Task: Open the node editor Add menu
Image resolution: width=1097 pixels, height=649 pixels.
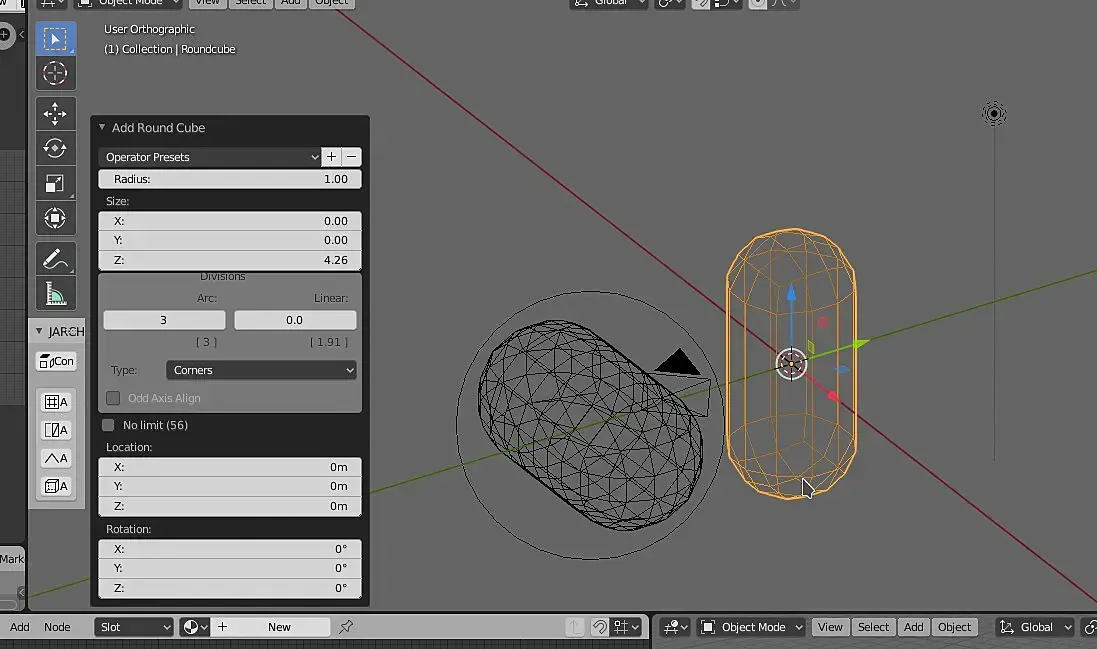Action: click(x=20, y=627)
